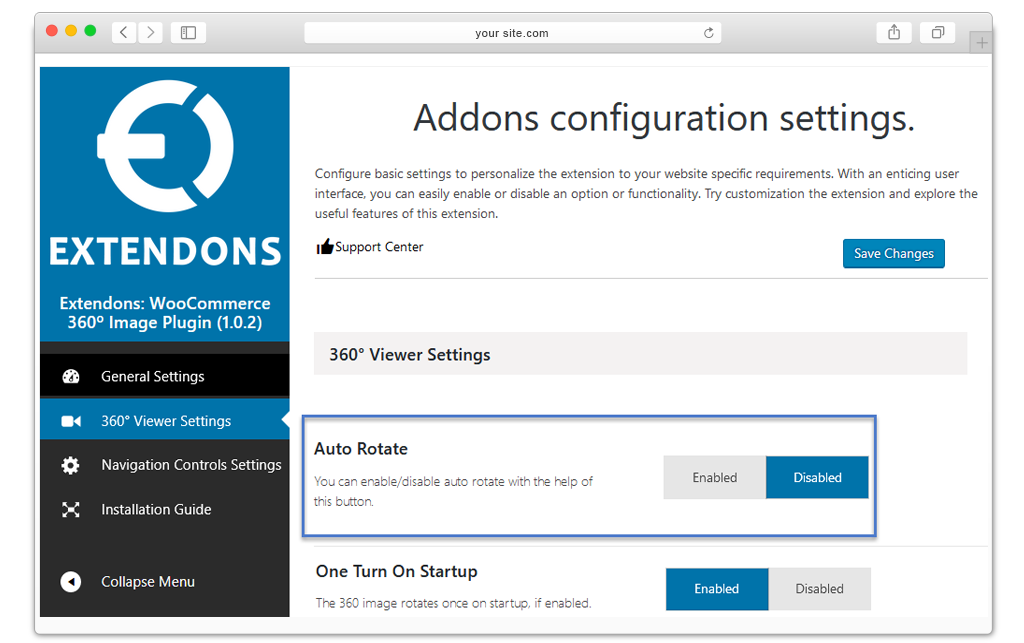This screenshot has width=1024, height=643.
Task: Open a new tab with plus button
Action: [981, 43]
